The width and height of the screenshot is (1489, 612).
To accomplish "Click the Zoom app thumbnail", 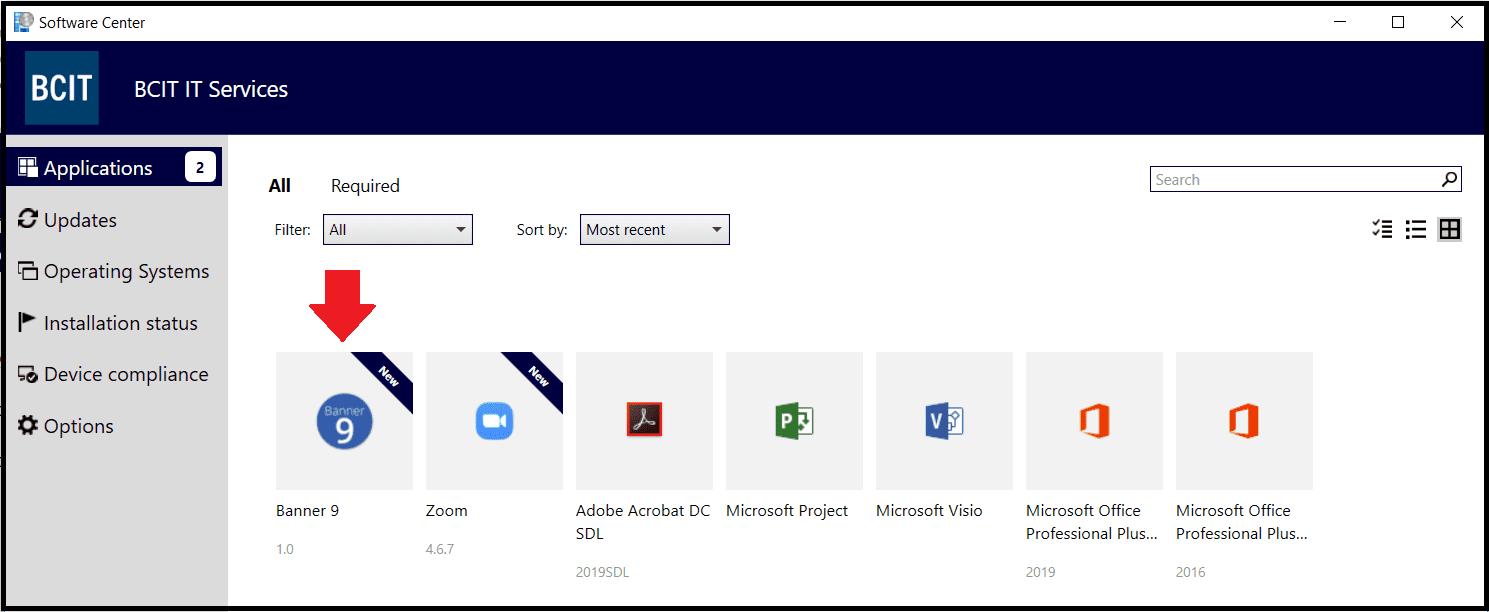I will [x=494, y=420].
